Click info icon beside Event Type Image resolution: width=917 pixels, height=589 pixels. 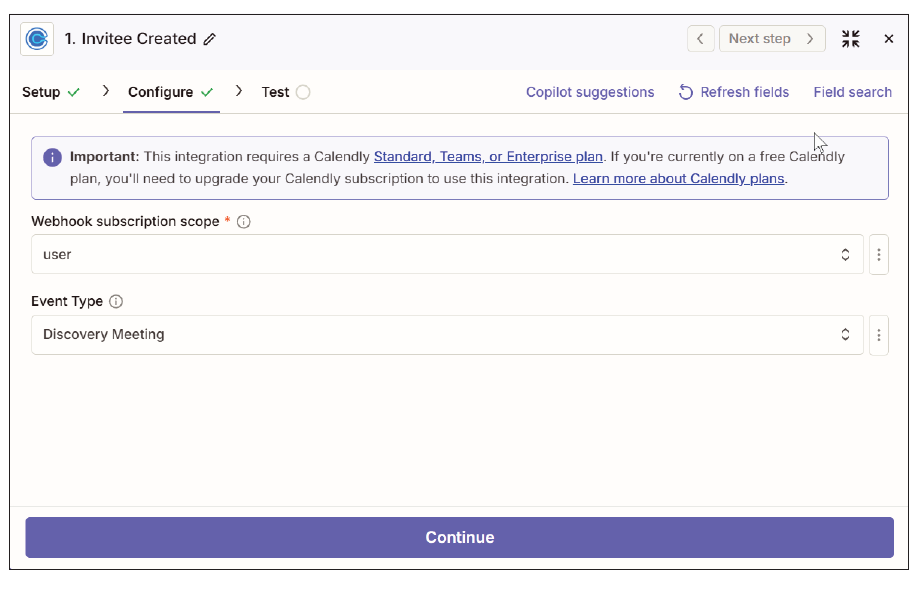[116, 302]
